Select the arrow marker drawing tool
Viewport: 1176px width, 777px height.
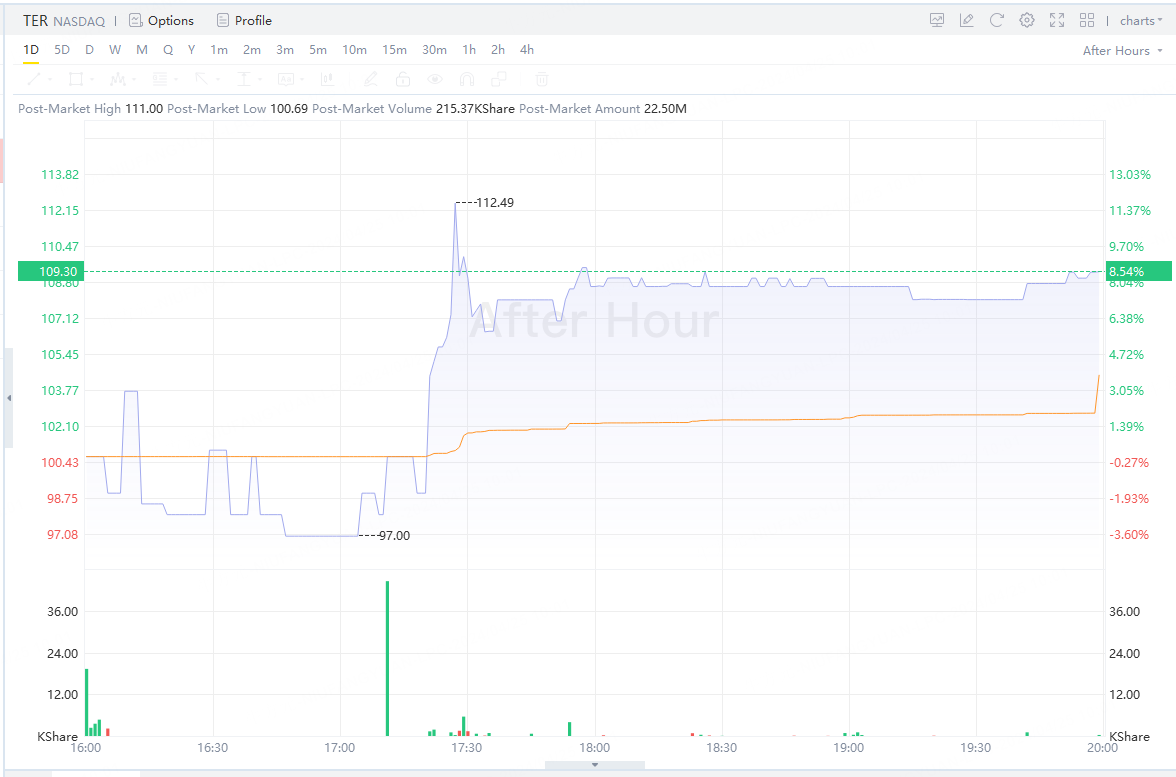coord(201,79)
